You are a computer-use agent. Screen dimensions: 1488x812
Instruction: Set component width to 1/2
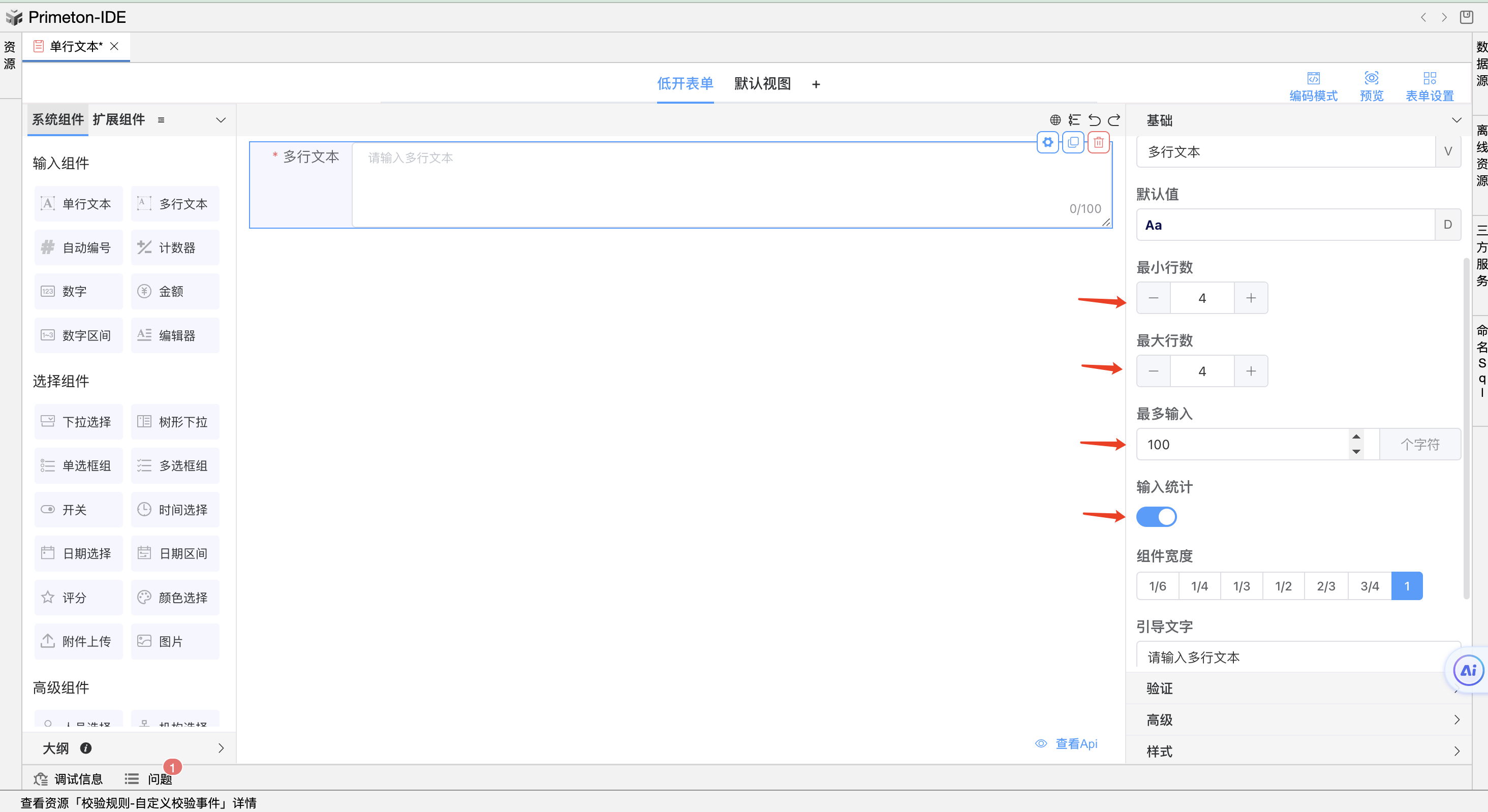(1283, 586)
